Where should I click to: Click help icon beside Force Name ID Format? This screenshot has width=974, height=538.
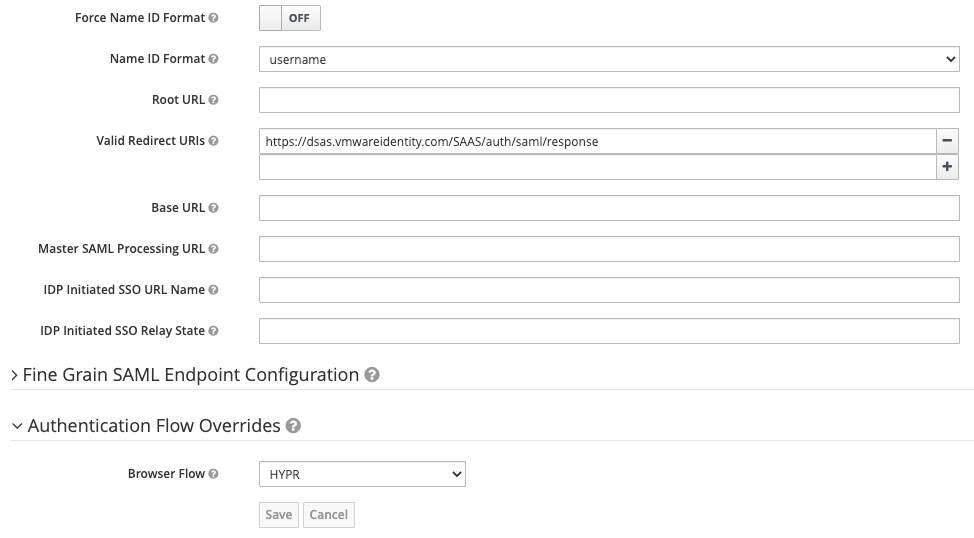[x=214, y=18]
